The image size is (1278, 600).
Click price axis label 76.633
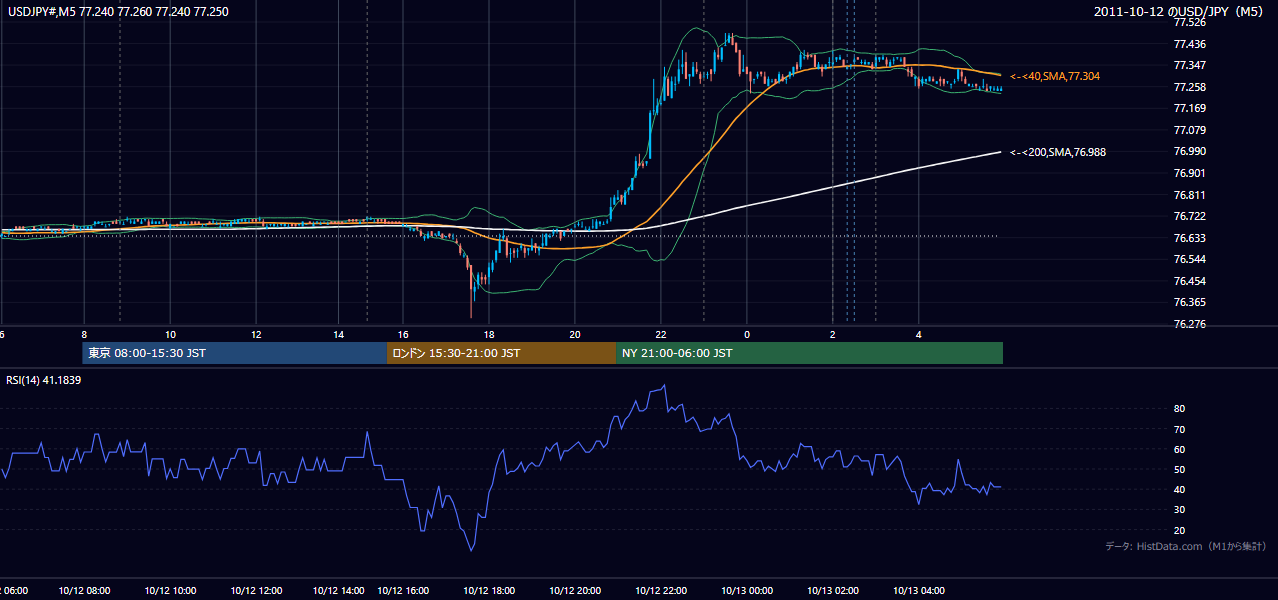click(1189, 238)
